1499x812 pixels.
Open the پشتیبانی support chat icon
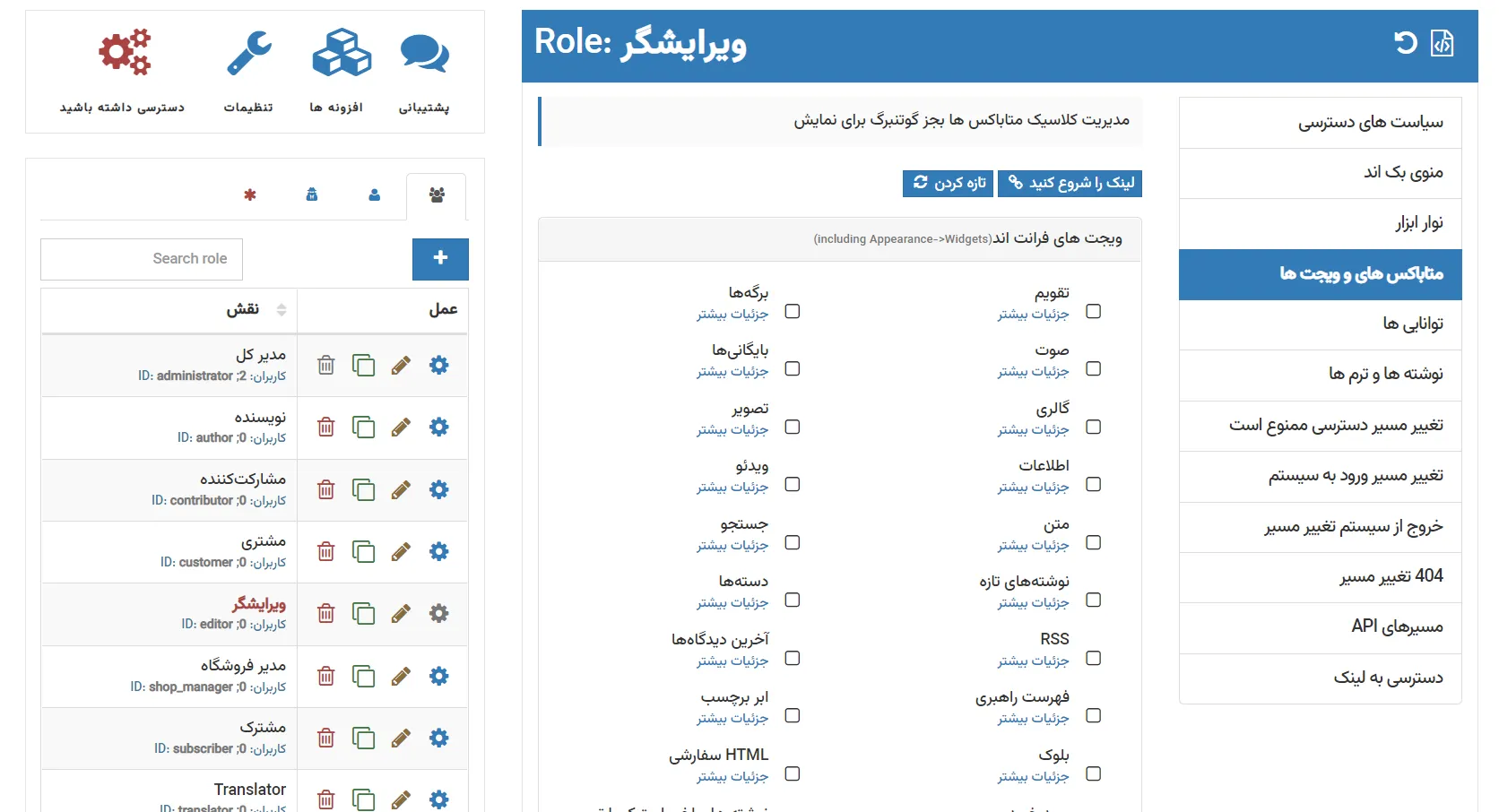[x=424, y=53]
